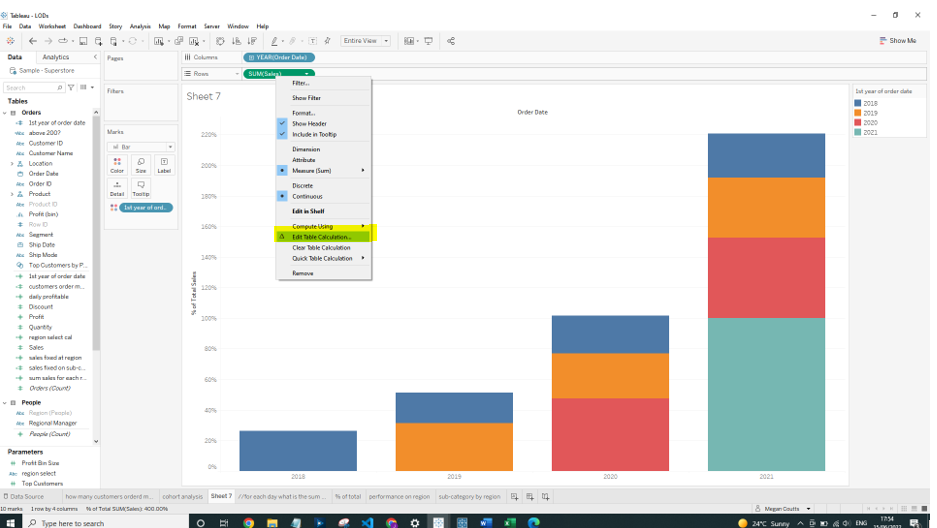
Task: Switch to the cohort analysis tab
Action: pyautogui.click(x=183, y=496)
